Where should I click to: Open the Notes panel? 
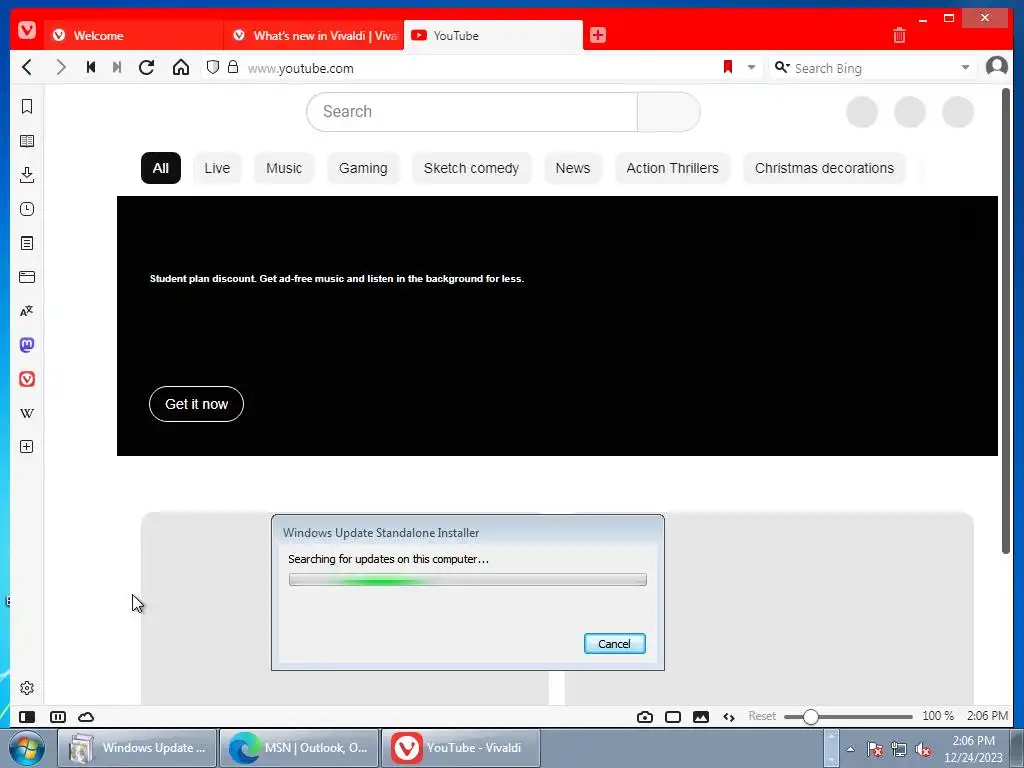(x=27, y=243)
